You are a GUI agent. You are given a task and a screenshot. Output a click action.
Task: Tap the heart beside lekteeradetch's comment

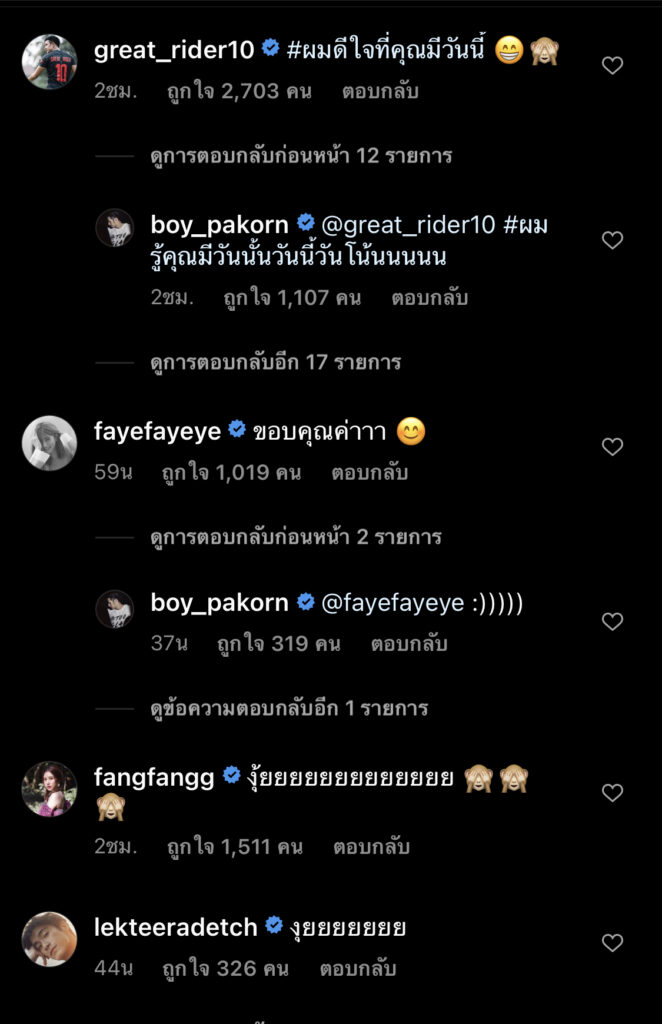coord(612,943)
